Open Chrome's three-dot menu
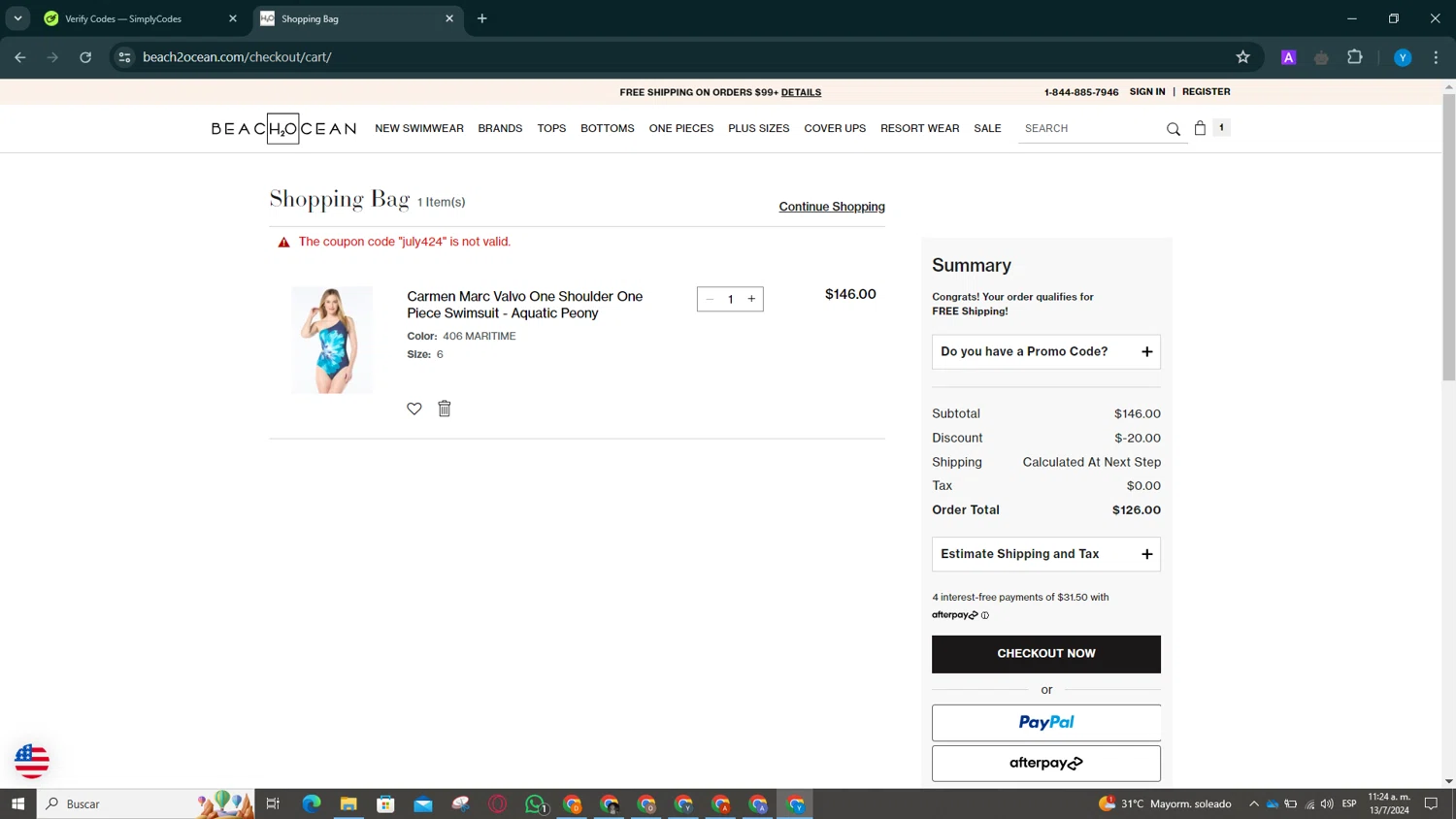 (1436, 57)
